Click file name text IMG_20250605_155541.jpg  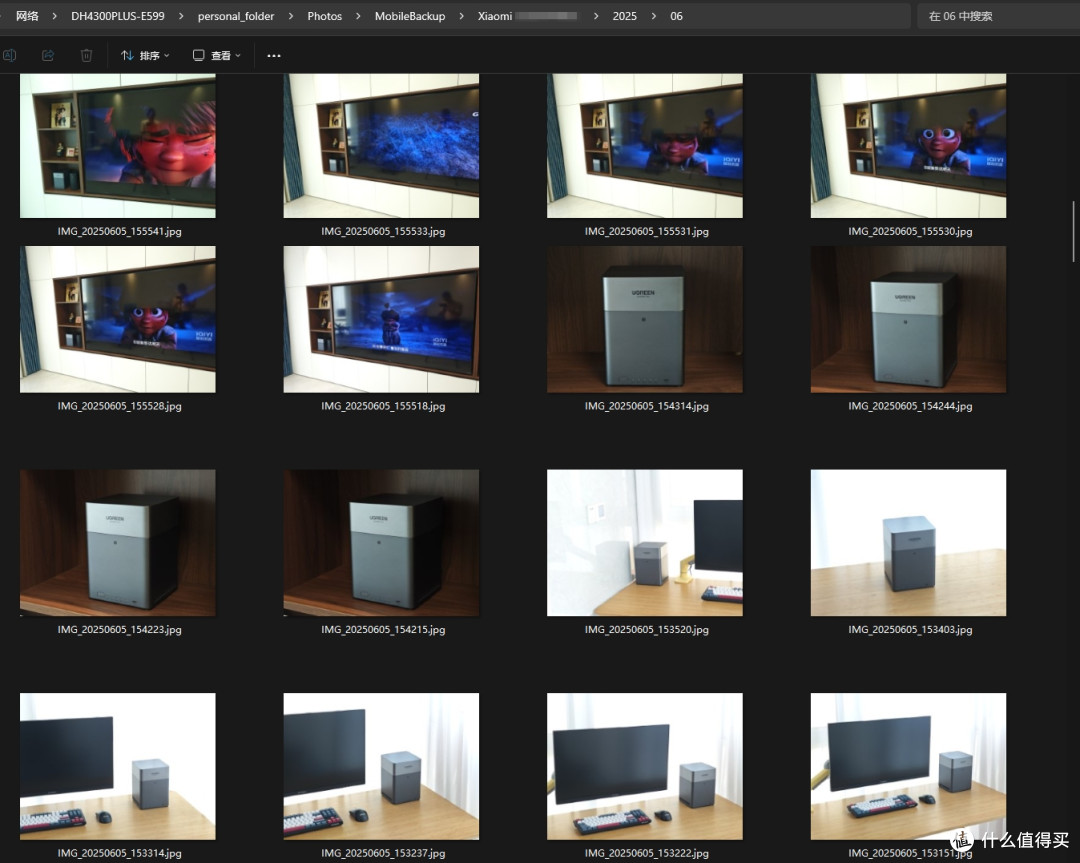point(119,231)
